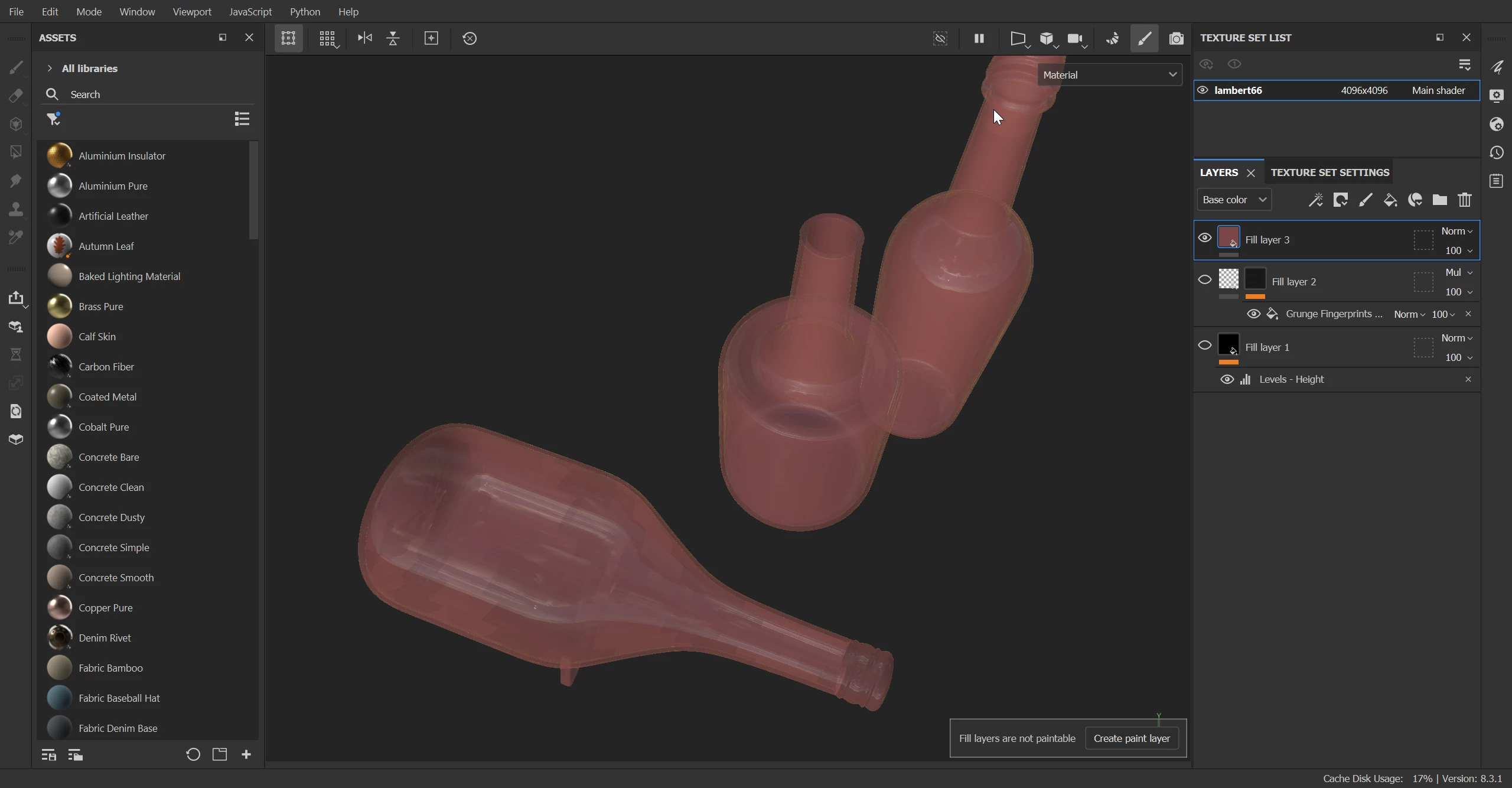Click the Copper Pure material thumbnail
The width and height of the screenshot is (1512, 788).
click(60, 608)
